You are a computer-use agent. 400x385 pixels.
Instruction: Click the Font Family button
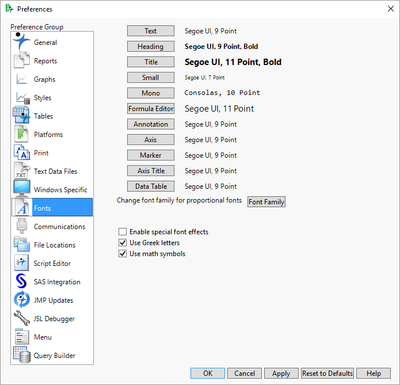click(x=266, y=202)
